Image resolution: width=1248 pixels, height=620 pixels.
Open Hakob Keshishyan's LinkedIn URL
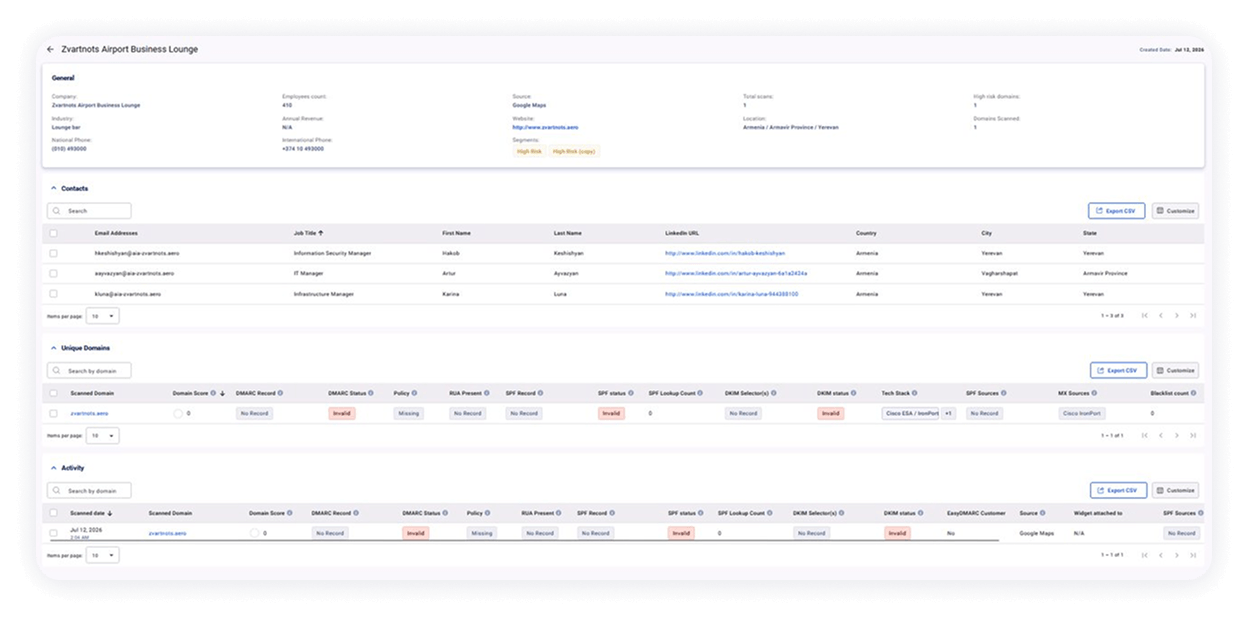point(725,253)
